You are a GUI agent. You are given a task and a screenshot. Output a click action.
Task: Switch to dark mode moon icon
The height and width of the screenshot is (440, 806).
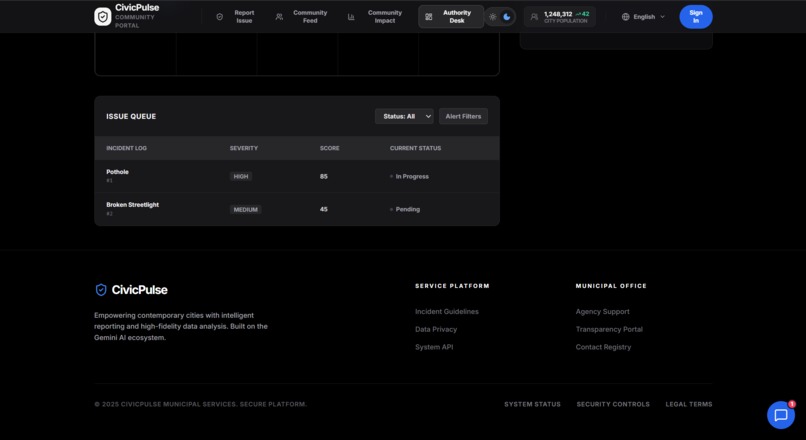tap(507, 17)
